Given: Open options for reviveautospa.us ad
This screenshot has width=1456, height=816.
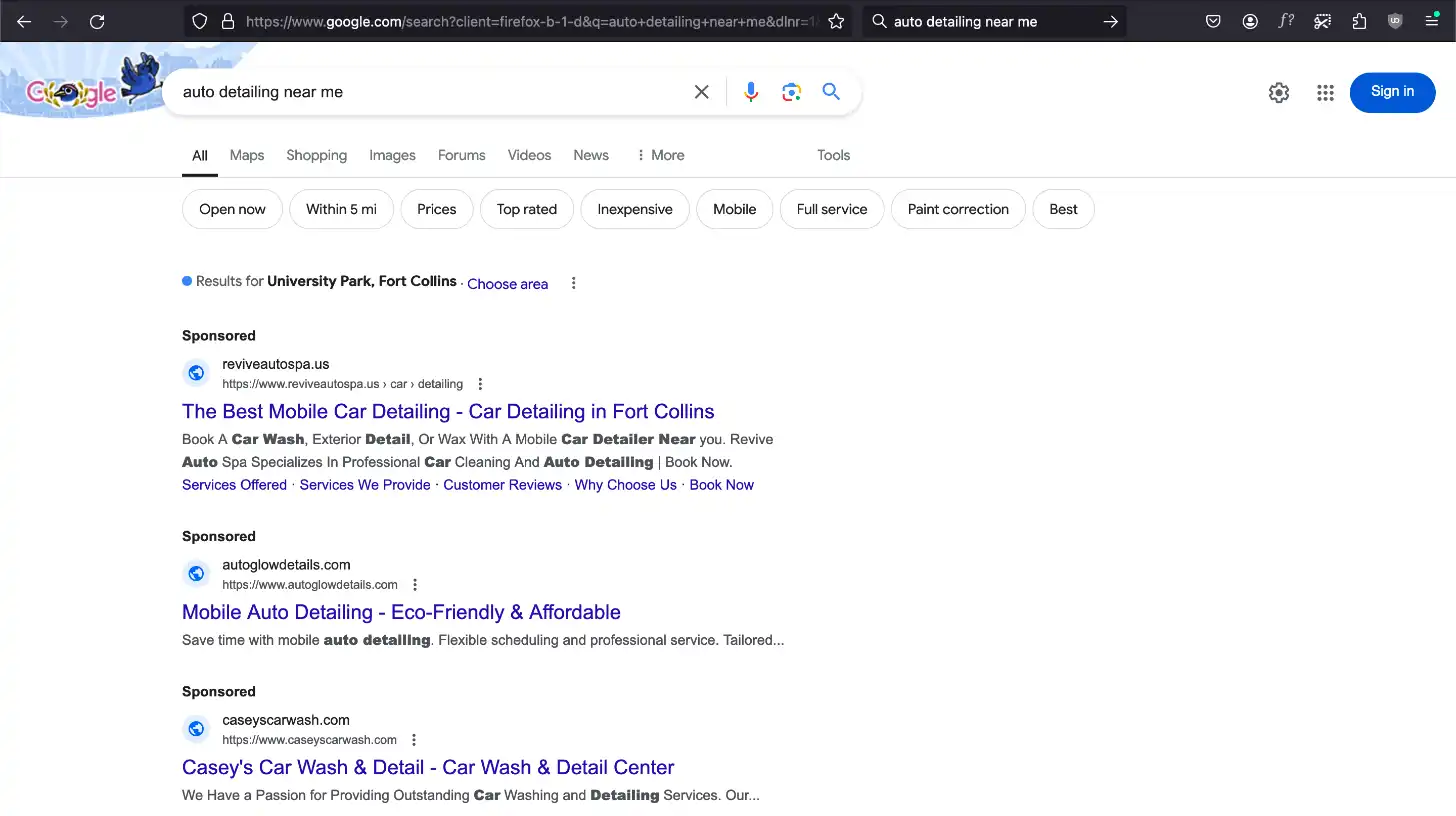Looking at the screenshot, I should pos(480,384).
